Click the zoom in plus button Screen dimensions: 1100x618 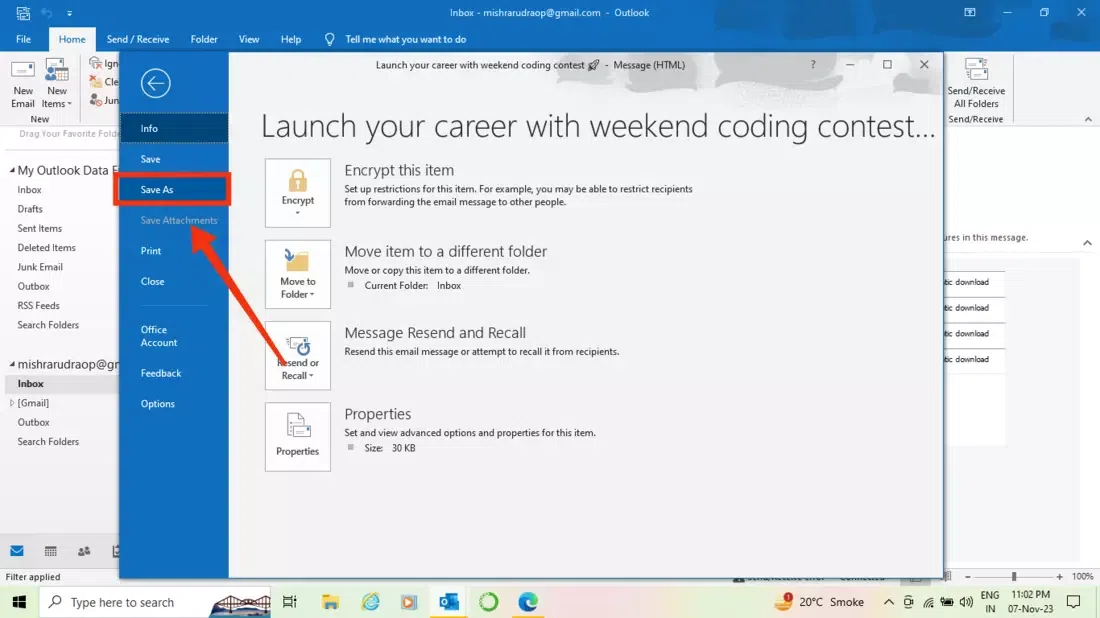pos(1059,577)
